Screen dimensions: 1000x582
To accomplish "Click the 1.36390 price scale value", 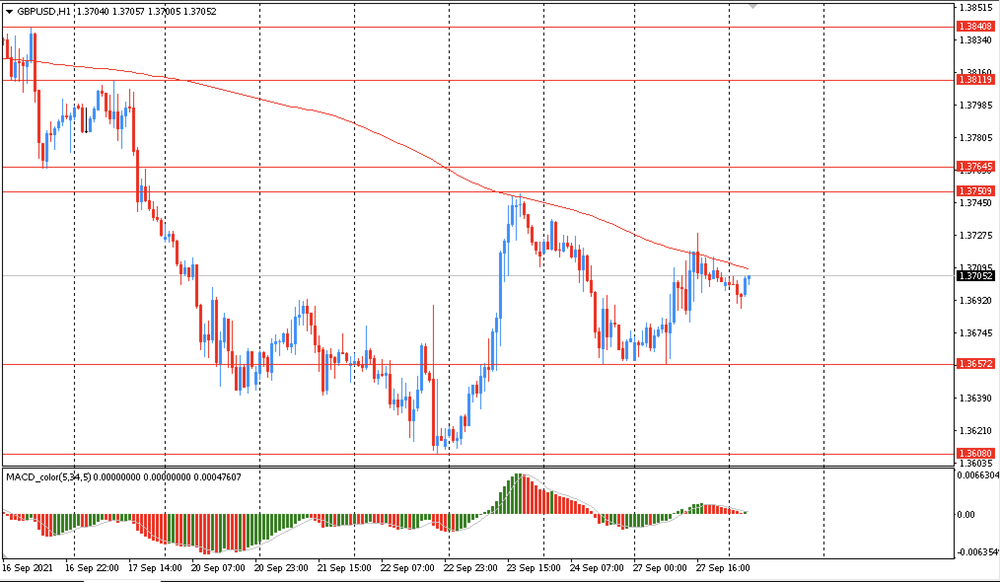I will [x=976, y=398].
